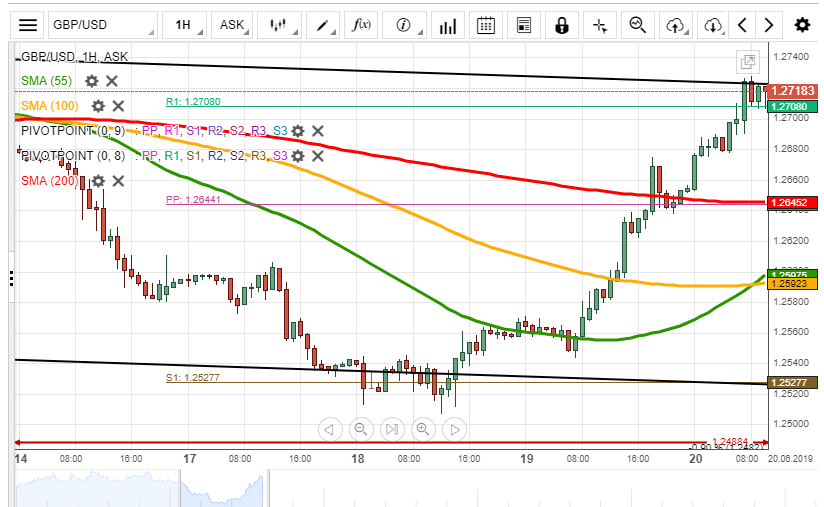The width and height of the screenshot is (824, 507).
Task: Click the S1: 1.25277 pivot label
Action: point(192,377)
